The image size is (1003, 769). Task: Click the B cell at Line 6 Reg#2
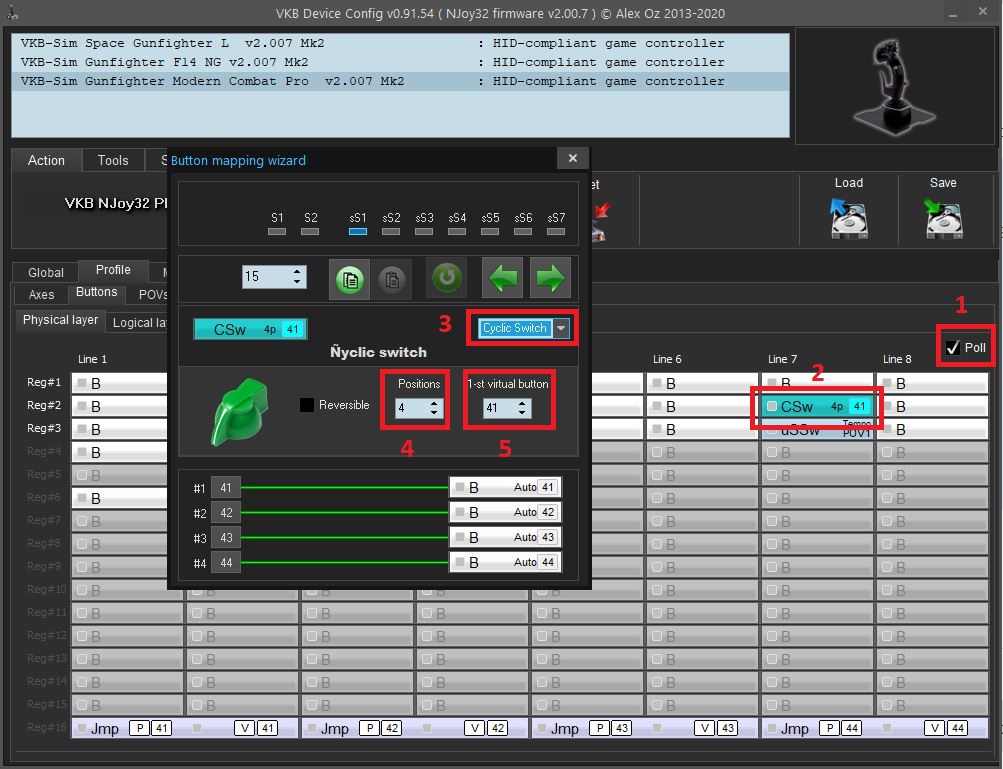coord(702,406)
